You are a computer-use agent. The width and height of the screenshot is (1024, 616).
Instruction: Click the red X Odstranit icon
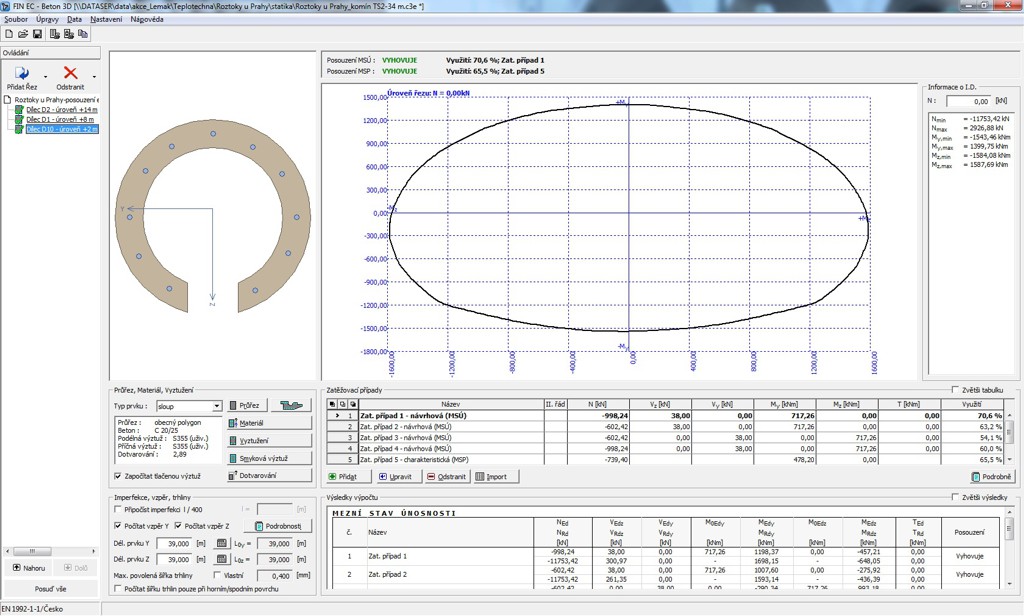(x=70, y=74)
